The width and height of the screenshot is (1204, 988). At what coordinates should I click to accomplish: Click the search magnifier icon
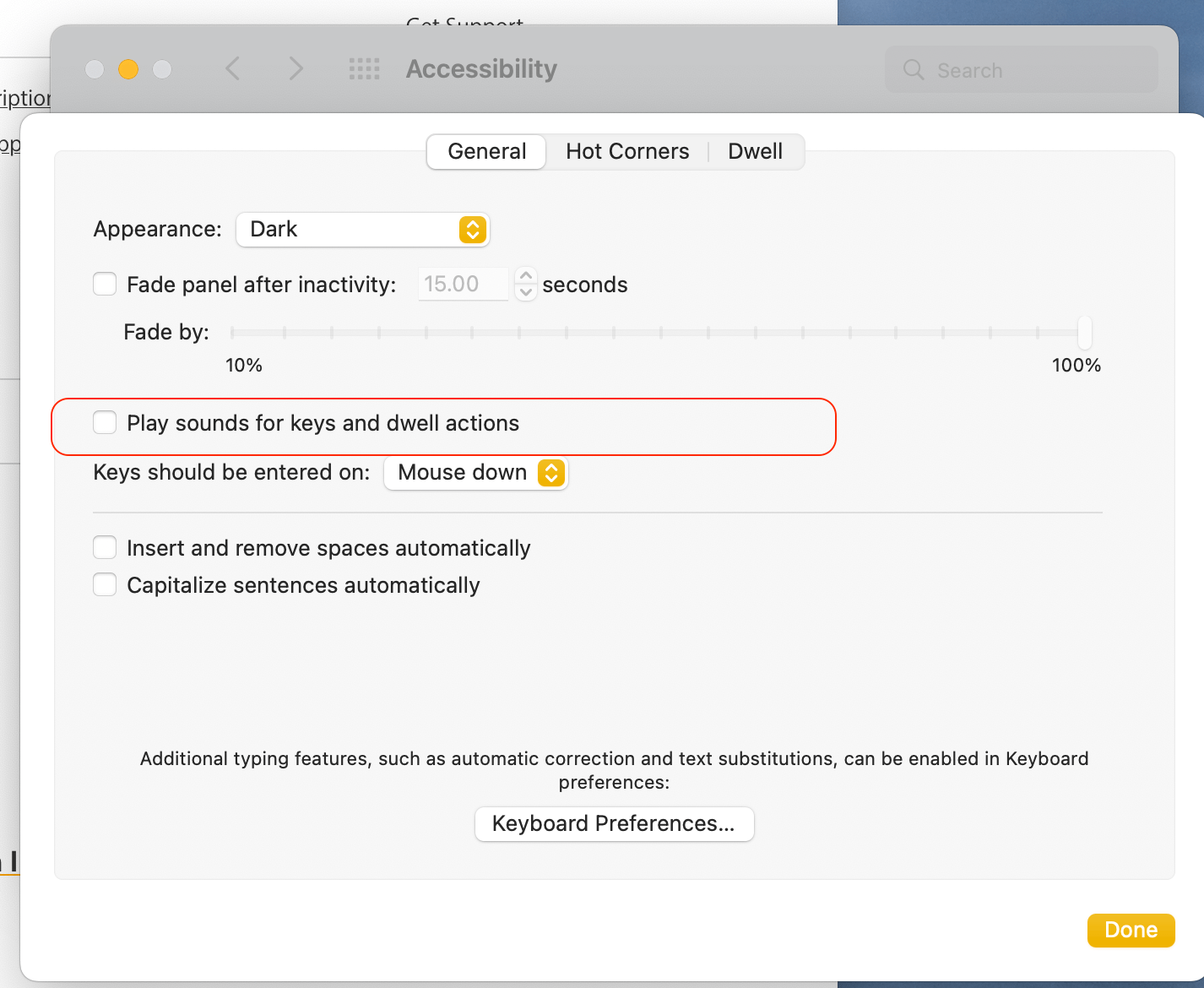point(913,70)
